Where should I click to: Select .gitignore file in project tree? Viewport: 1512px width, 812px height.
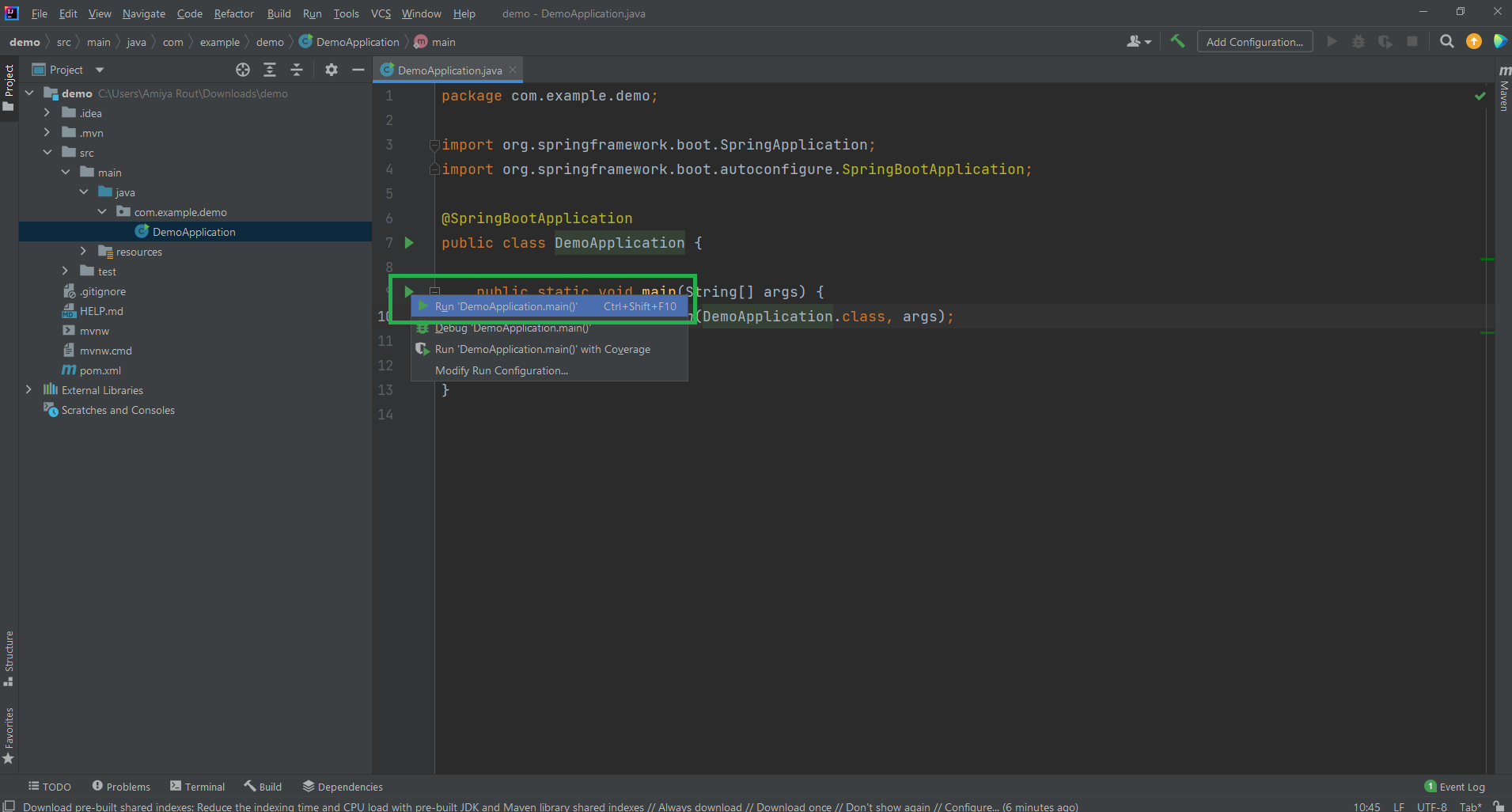point(94,291)
